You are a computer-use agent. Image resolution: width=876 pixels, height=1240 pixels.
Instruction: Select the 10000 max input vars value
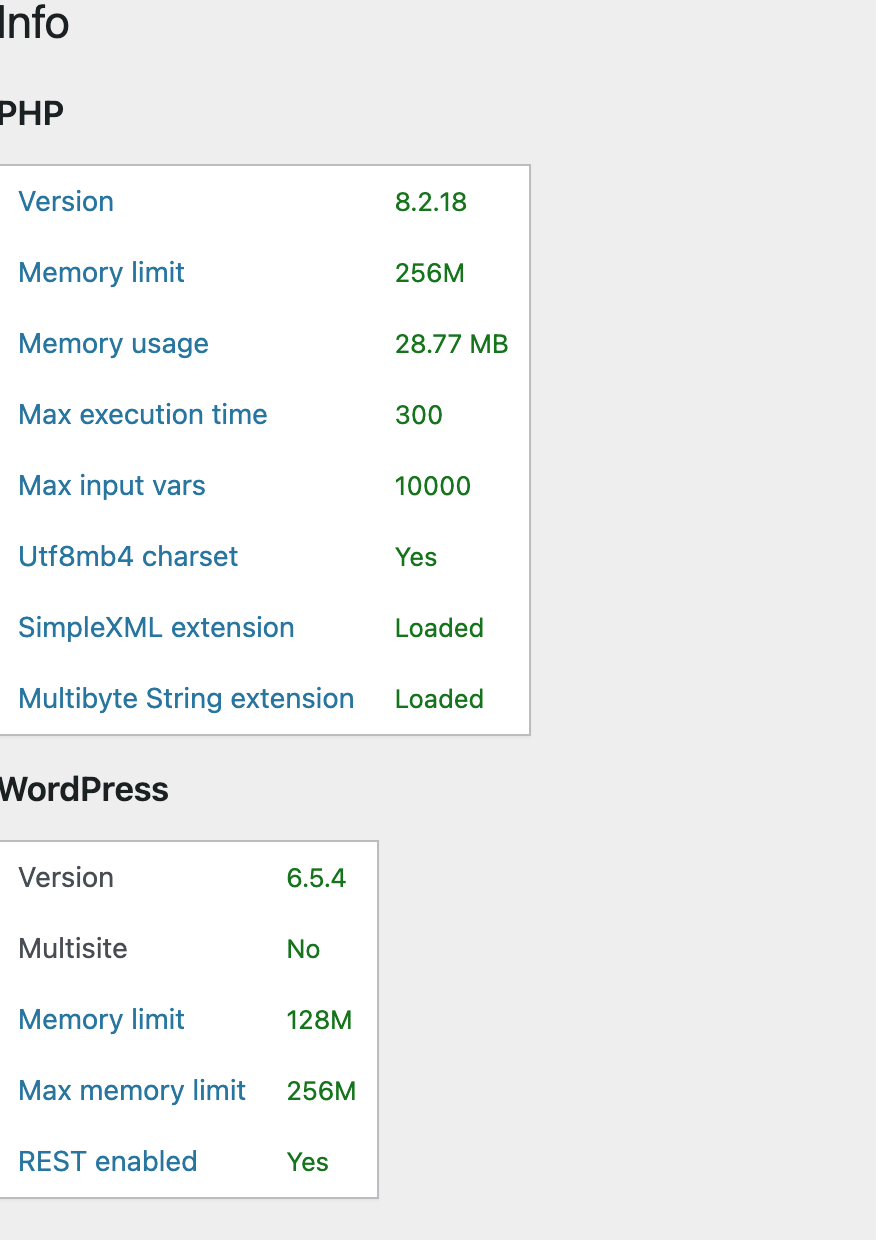433,485
